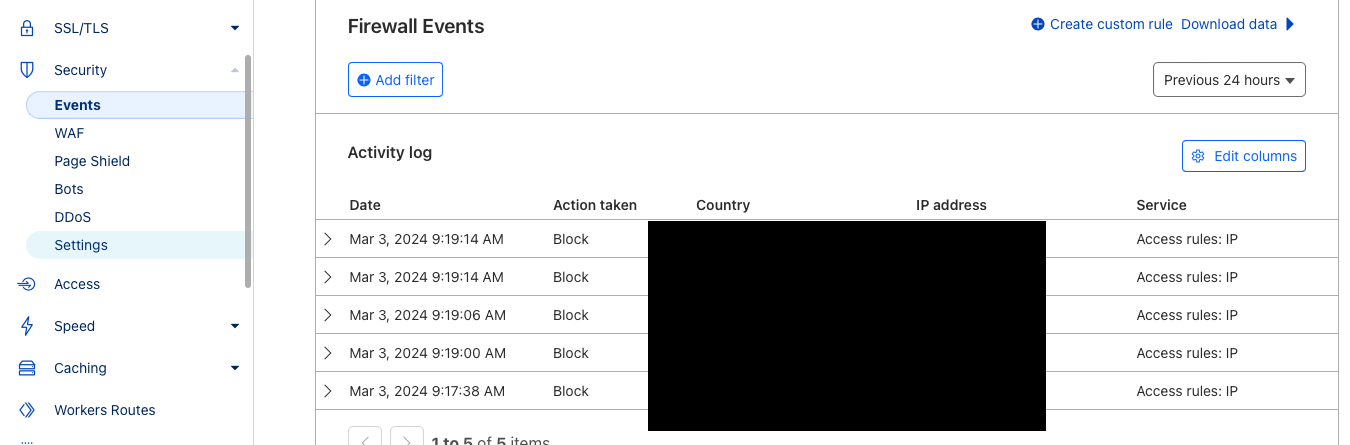Go to next page of activity log
Image resolution: width=1350 pixels, height=445 pixels.
tap(406, 440)
